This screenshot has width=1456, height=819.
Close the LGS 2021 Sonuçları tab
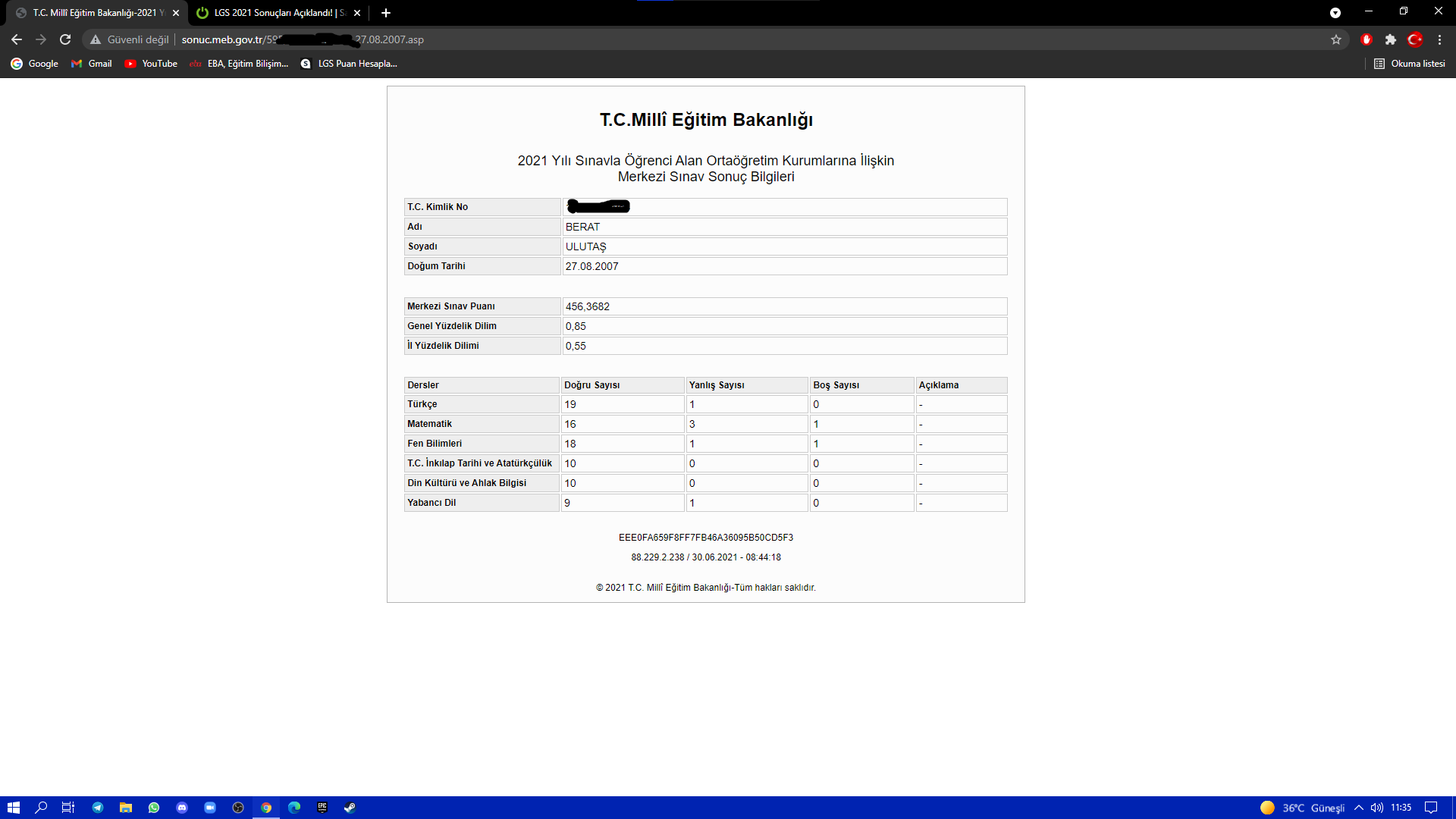(x=357, y=13)
